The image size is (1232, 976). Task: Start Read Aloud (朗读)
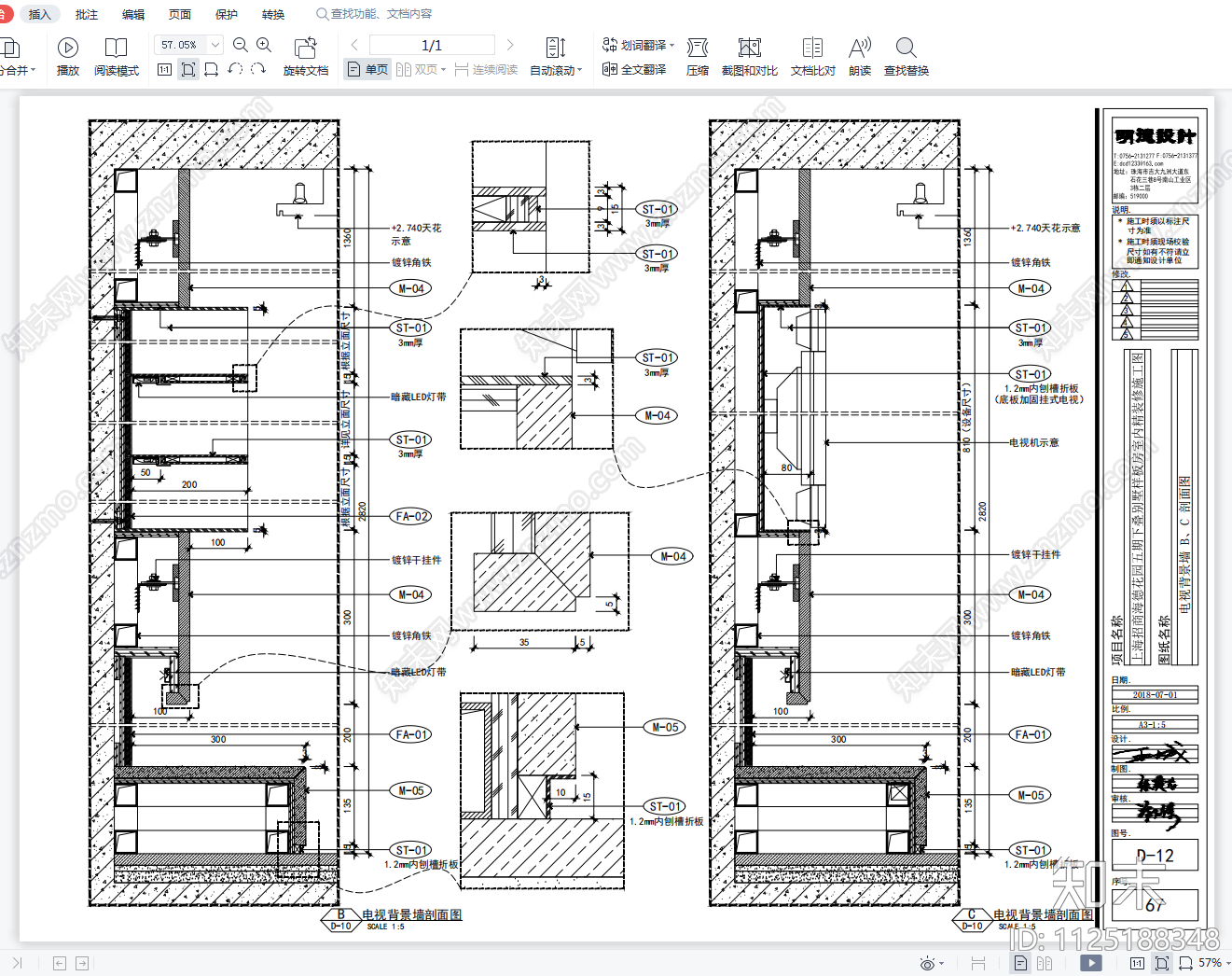tap(860, 57)
